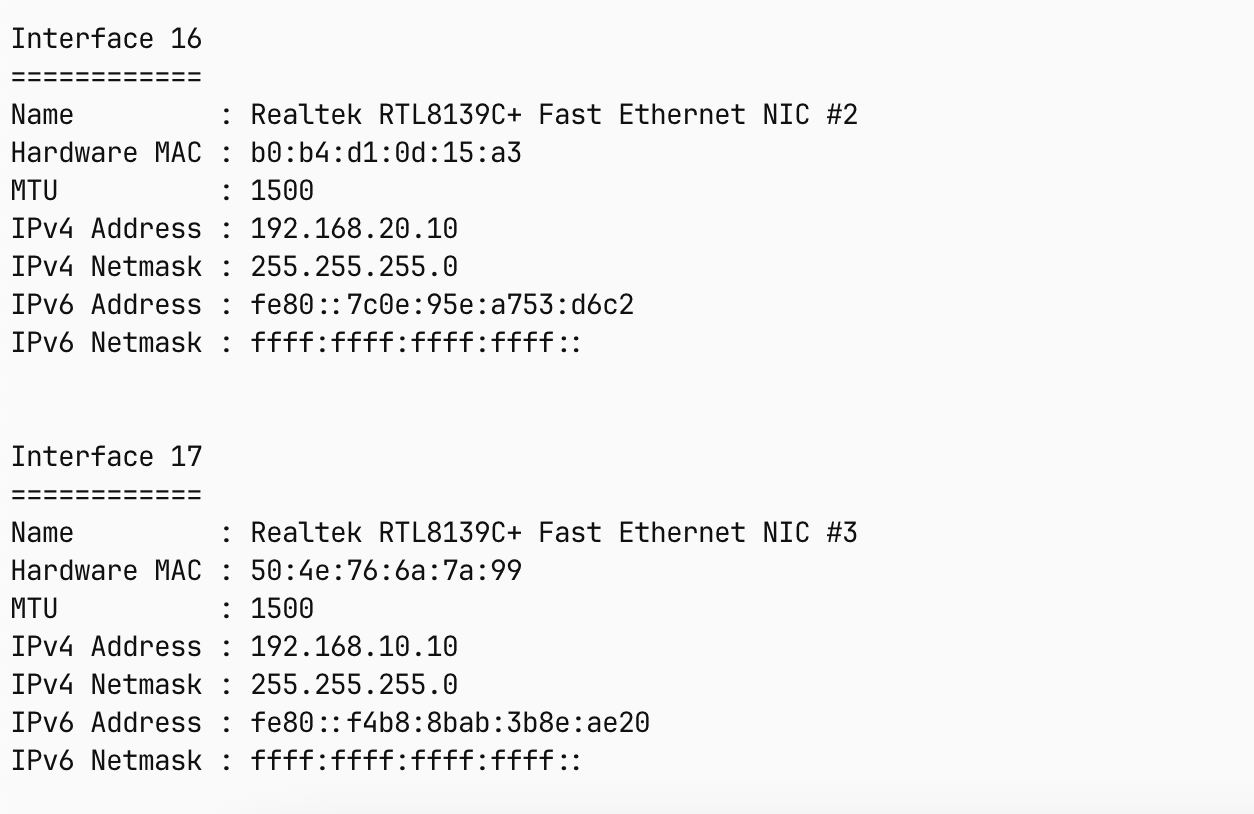The height and width of the screenshot is (814, 1254).
Task: Click MAC address 50:4e:76:6a:7a:99
Action: (x=386, y=571)
